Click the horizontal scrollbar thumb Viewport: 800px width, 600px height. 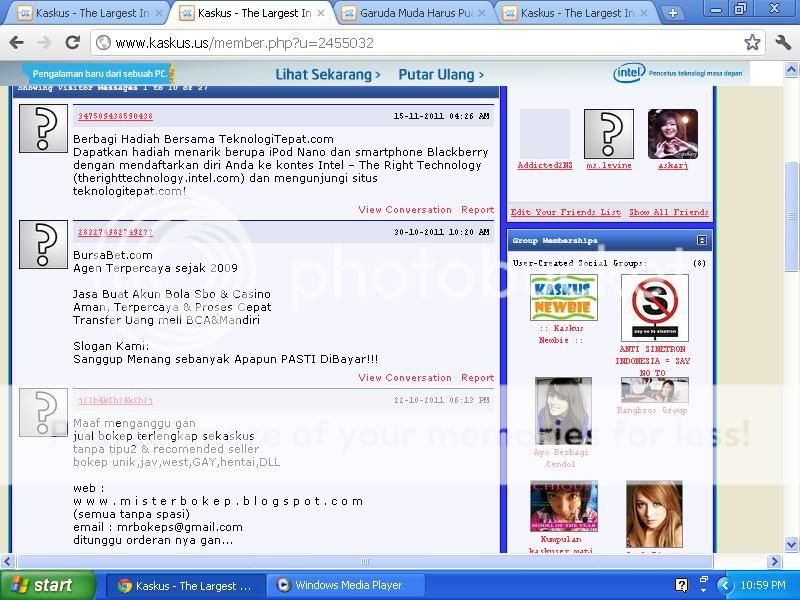pos(365,562)
